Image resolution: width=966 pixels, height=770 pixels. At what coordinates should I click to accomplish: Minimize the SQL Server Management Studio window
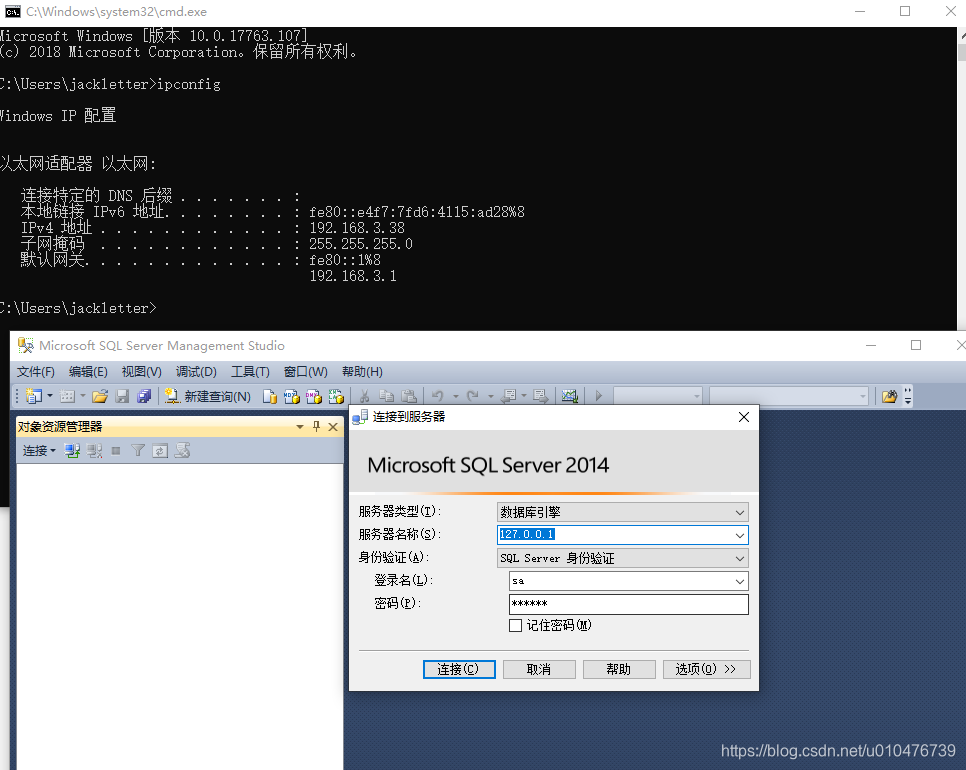pos(871,346)
